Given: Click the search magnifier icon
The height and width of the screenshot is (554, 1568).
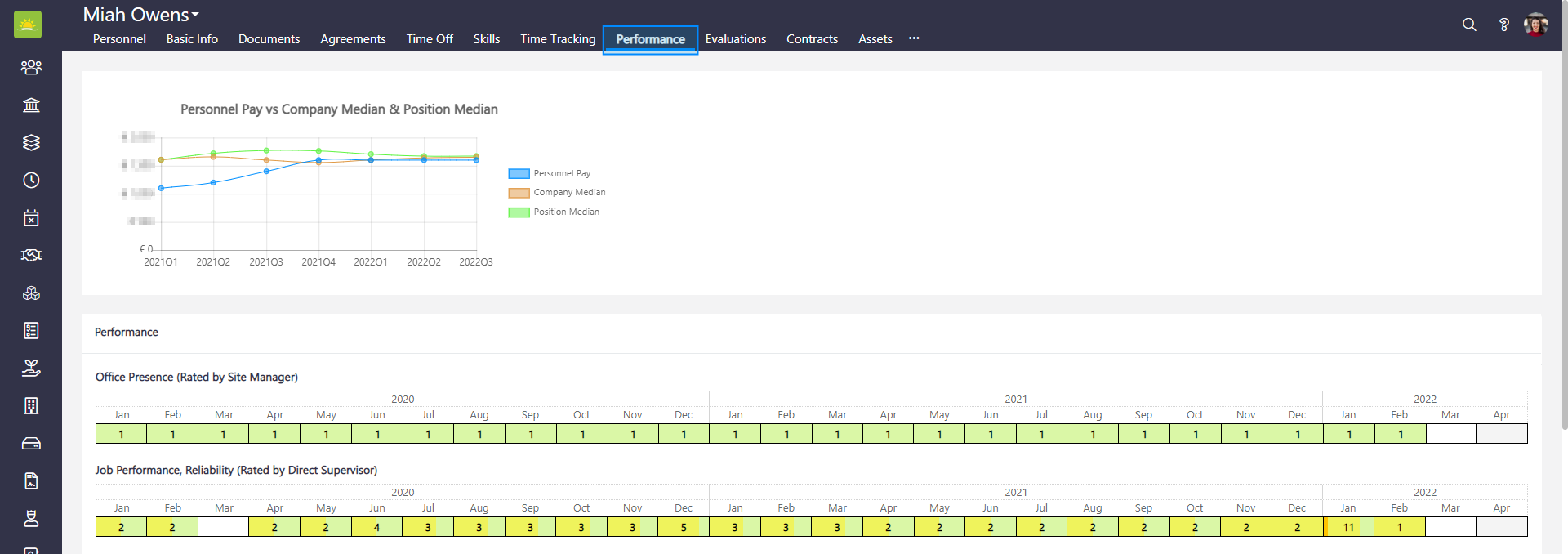Looking at the screenshot, I should pos(1469,25).
